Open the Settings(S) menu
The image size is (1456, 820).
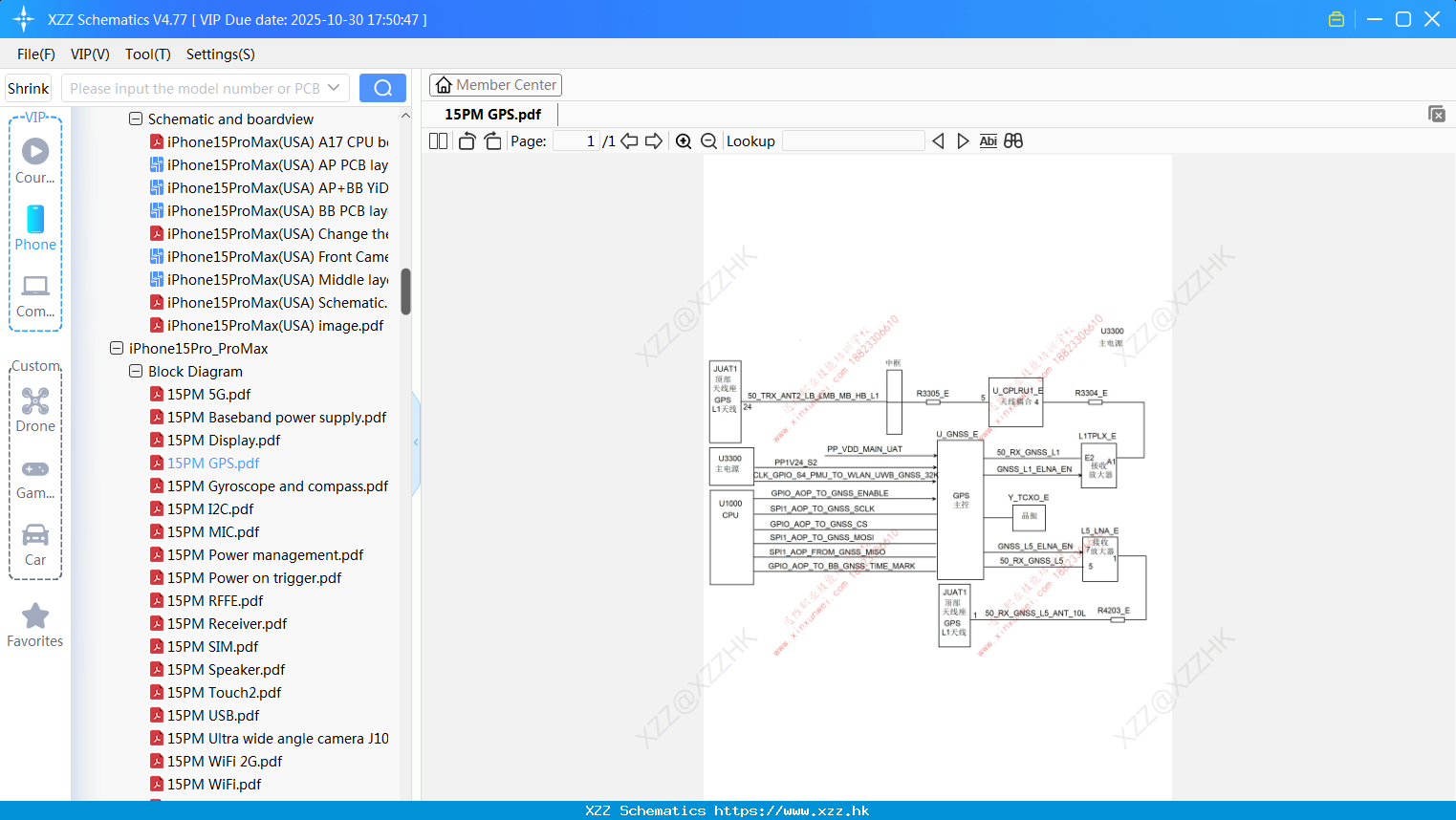click(x=220, y=54)
